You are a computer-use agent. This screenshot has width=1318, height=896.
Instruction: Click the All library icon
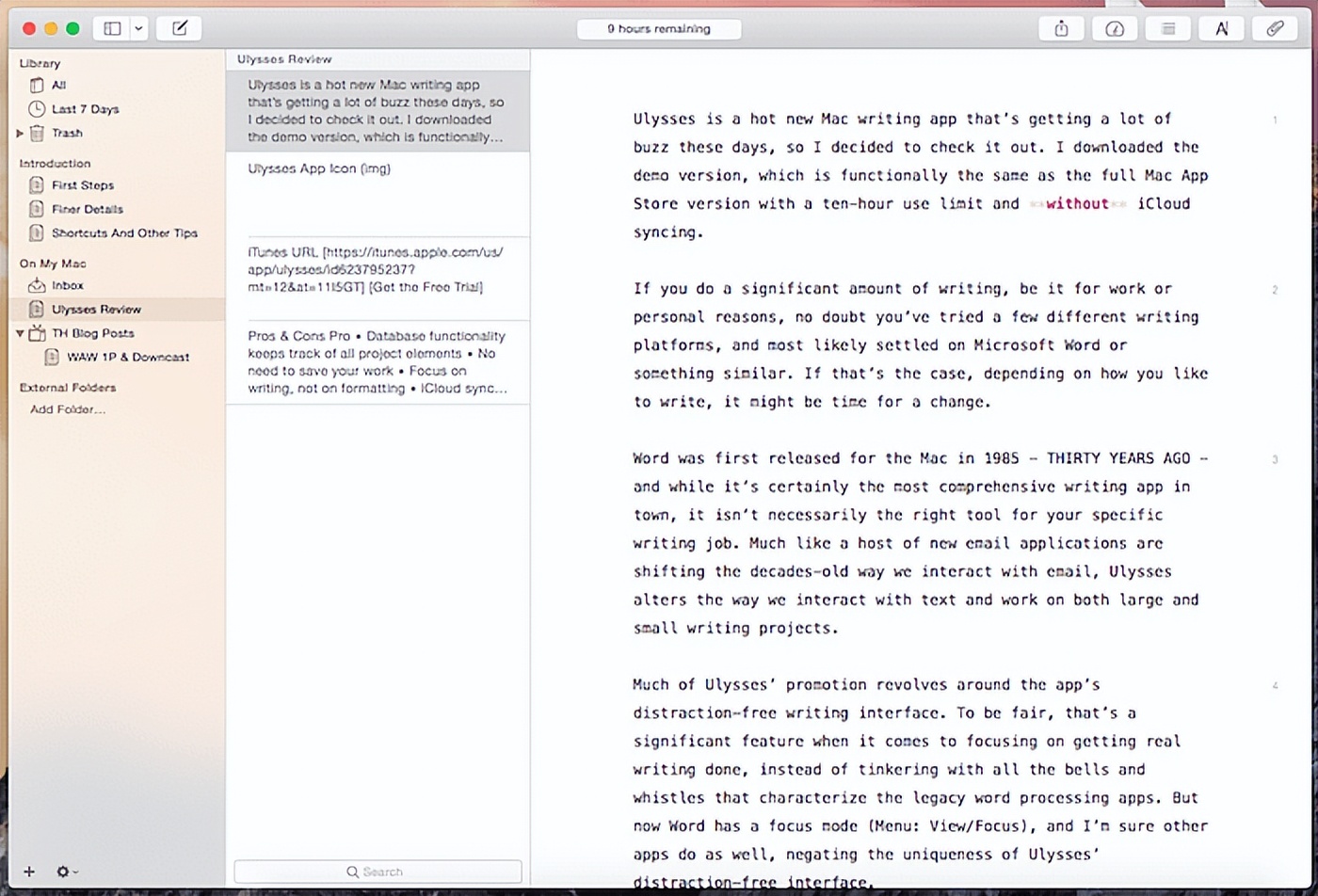pyautogui.click(x=37, y=85)
